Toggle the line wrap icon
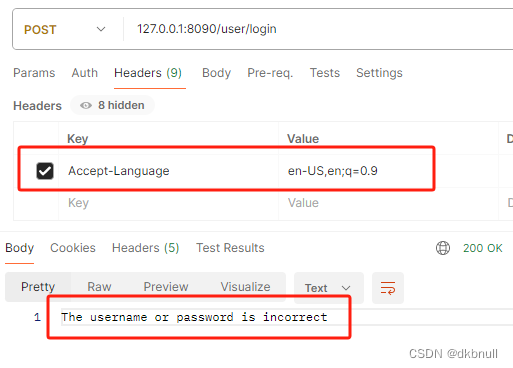Viewport: 513px width, 368px height. (388, 288)
